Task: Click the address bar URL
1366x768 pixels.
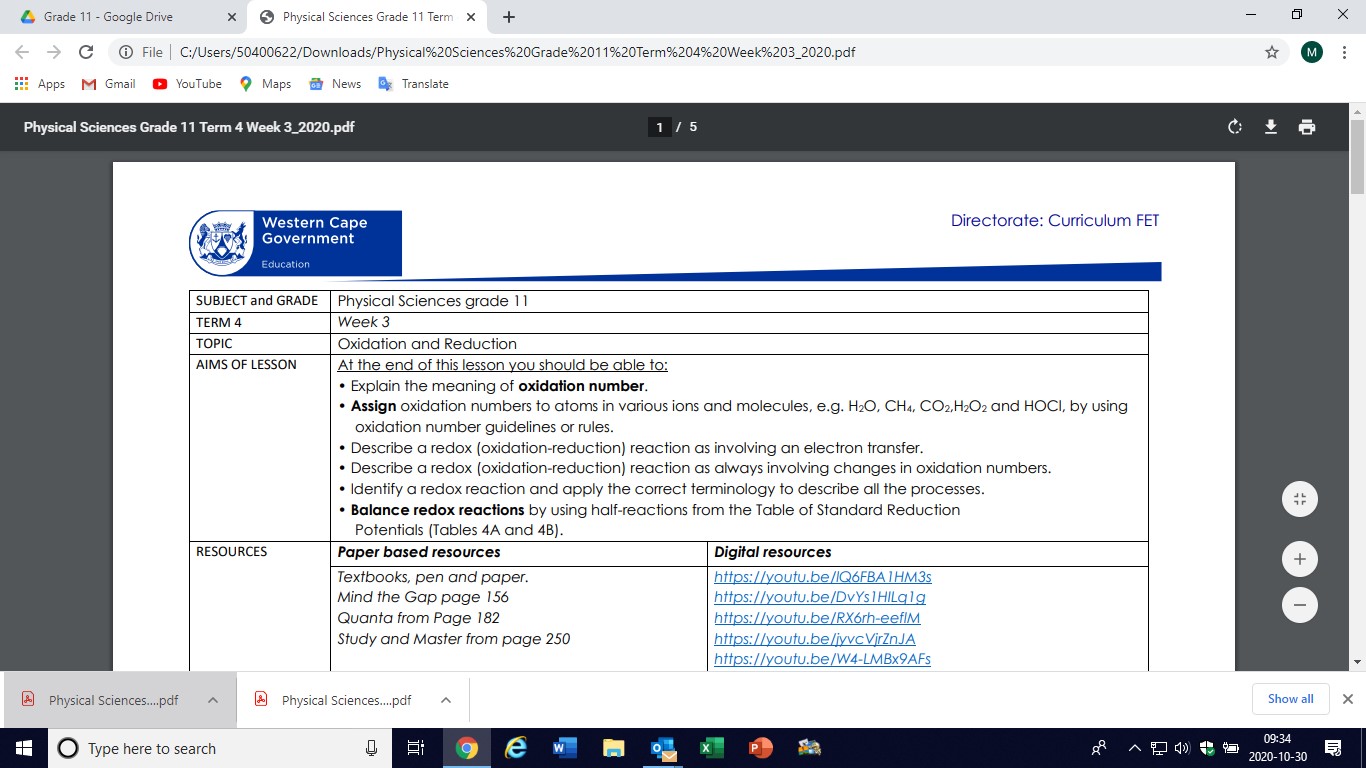Action: click(x=518, y=52)
